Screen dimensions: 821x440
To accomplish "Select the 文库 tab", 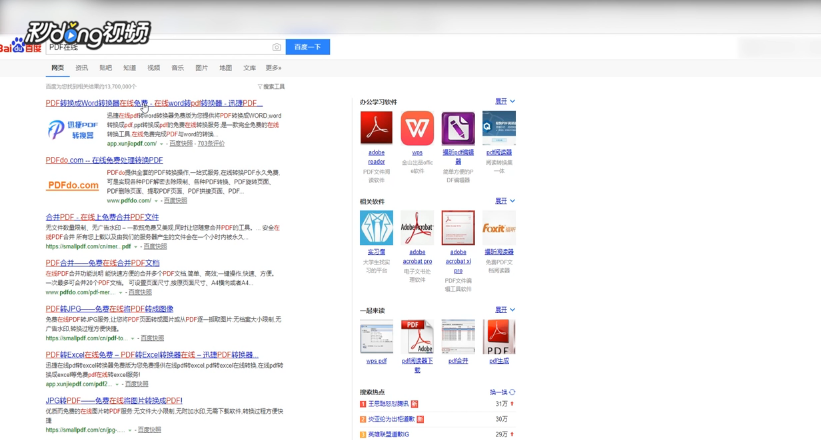I will click(250, 68).
